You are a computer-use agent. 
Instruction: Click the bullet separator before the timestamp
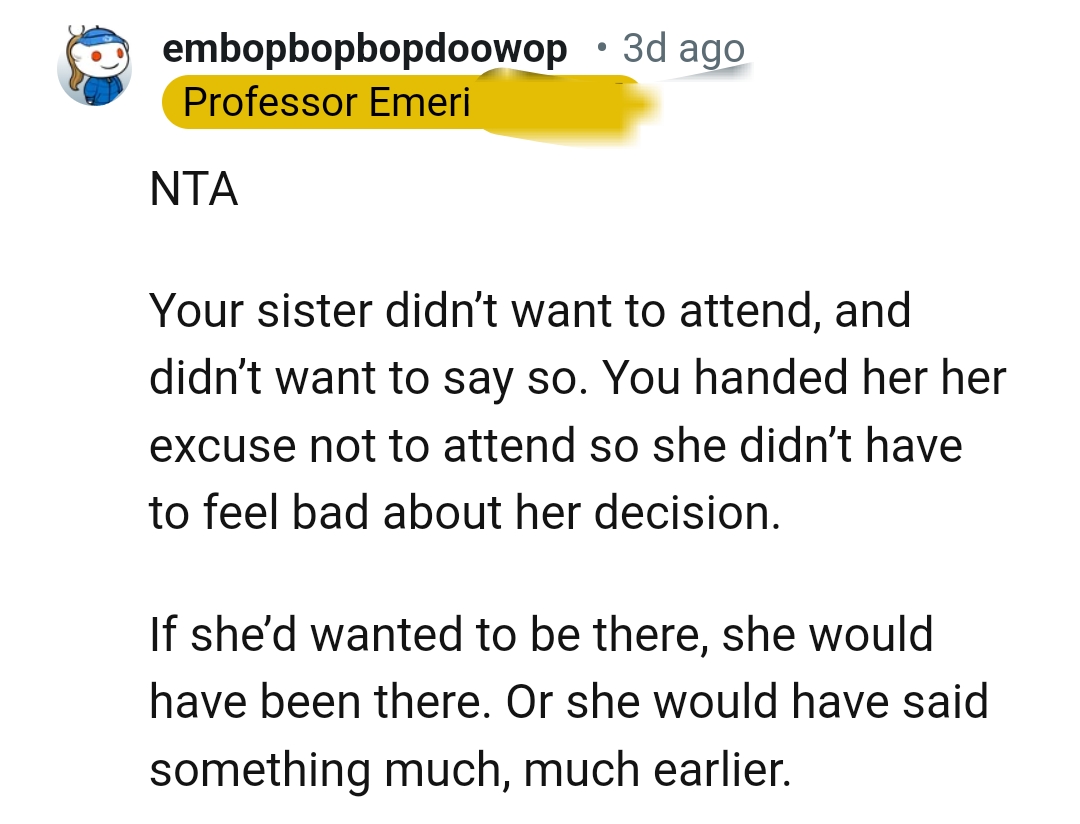coord(601,48)
